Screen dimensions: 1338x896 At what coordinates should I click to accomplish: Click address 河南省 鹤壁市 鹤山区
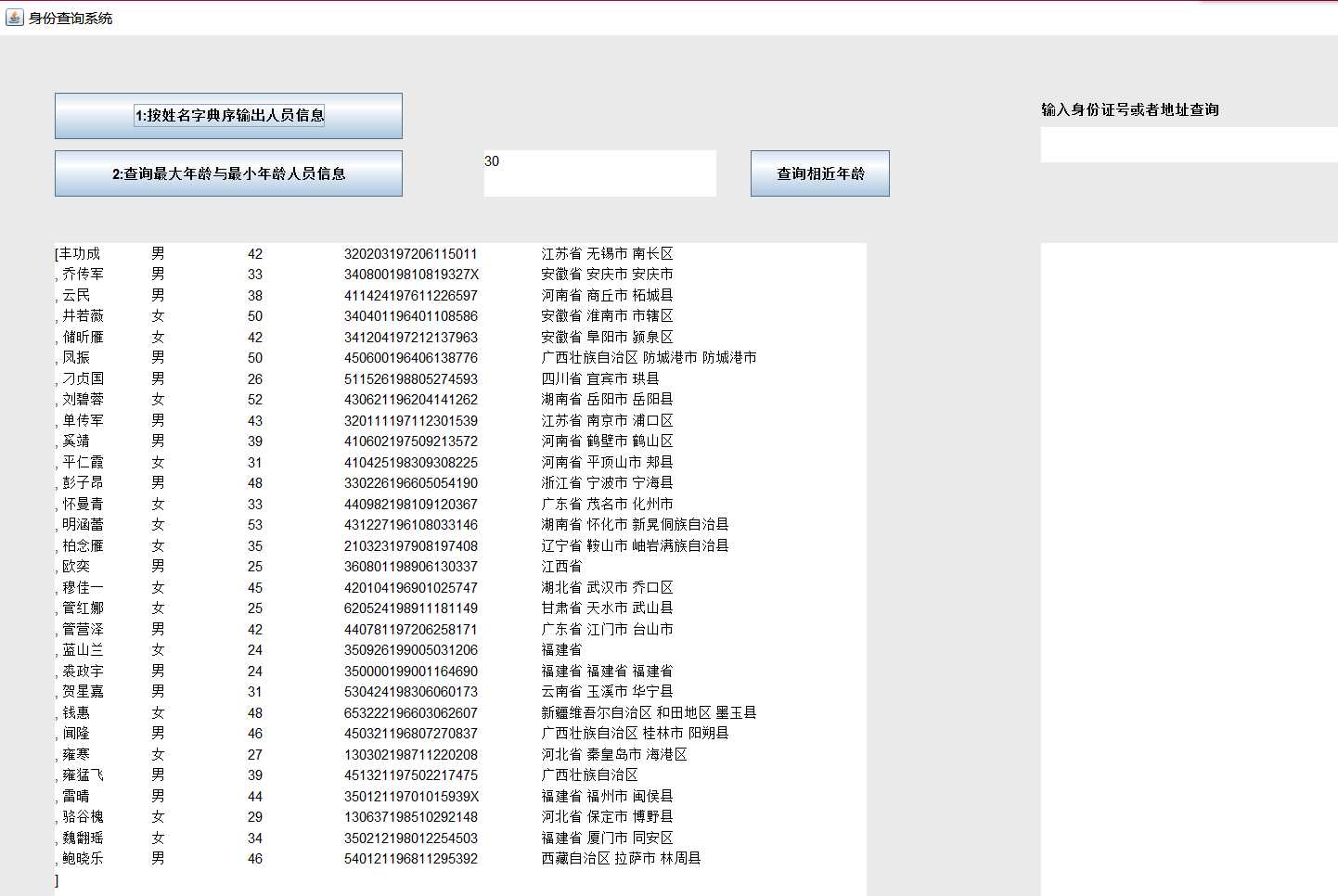607,442
